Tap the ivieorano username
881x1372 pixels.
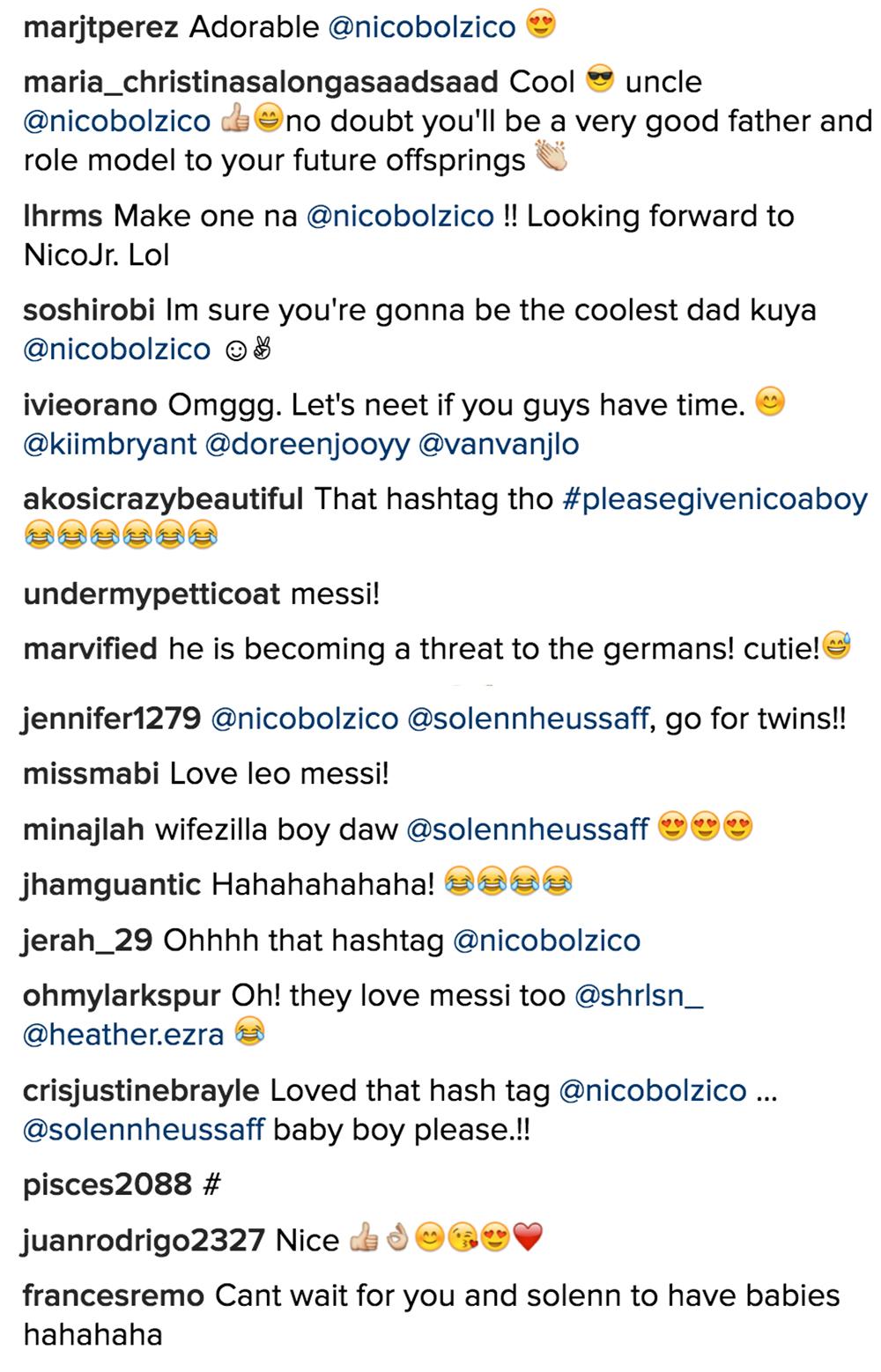click(90, 404)
